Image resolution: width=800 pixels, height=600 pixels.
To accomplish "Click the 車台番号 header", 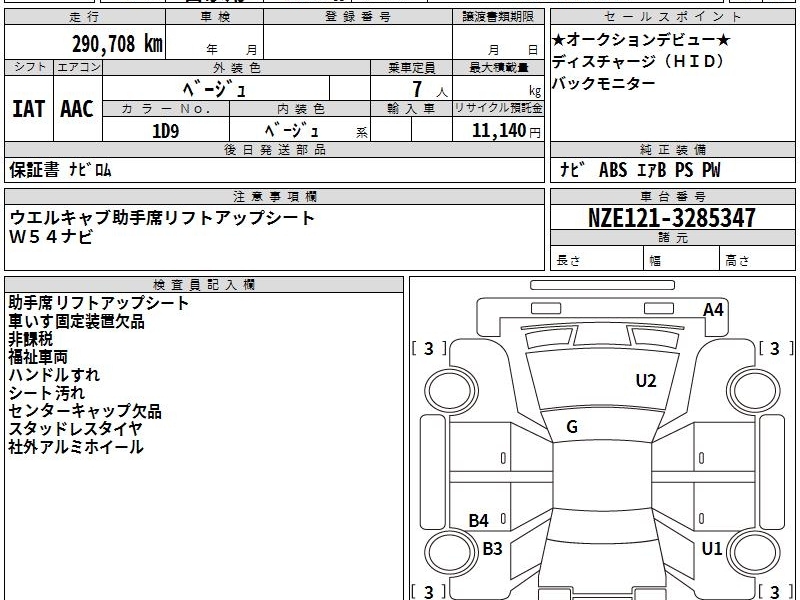I will point(672,196).
